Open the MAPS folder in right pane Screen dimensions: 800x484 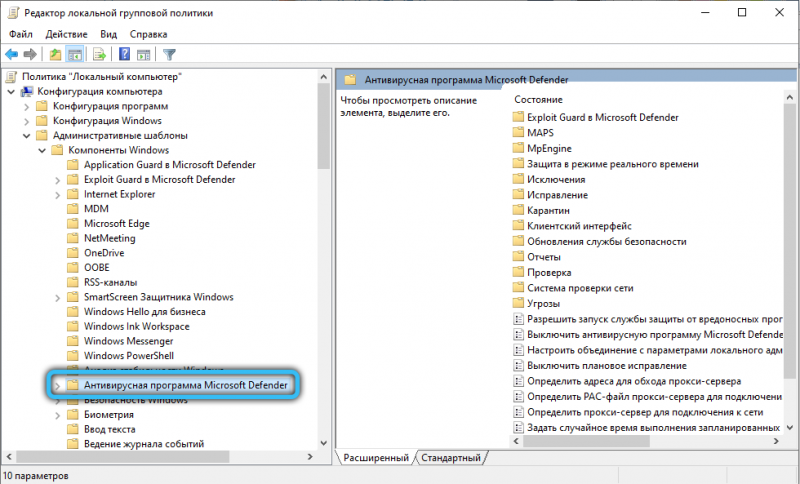point(540,133)
